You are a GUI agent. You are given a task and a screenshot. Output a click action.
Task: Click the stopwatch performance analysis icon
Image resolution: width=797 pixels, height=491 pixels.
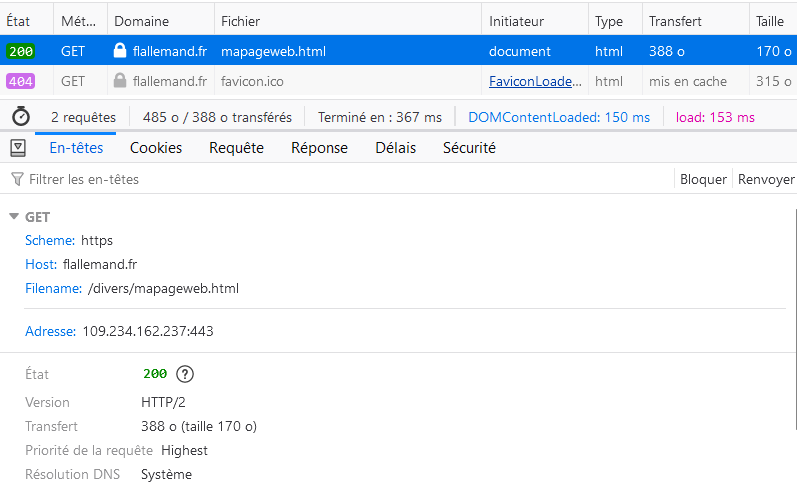tap(19, 117)
